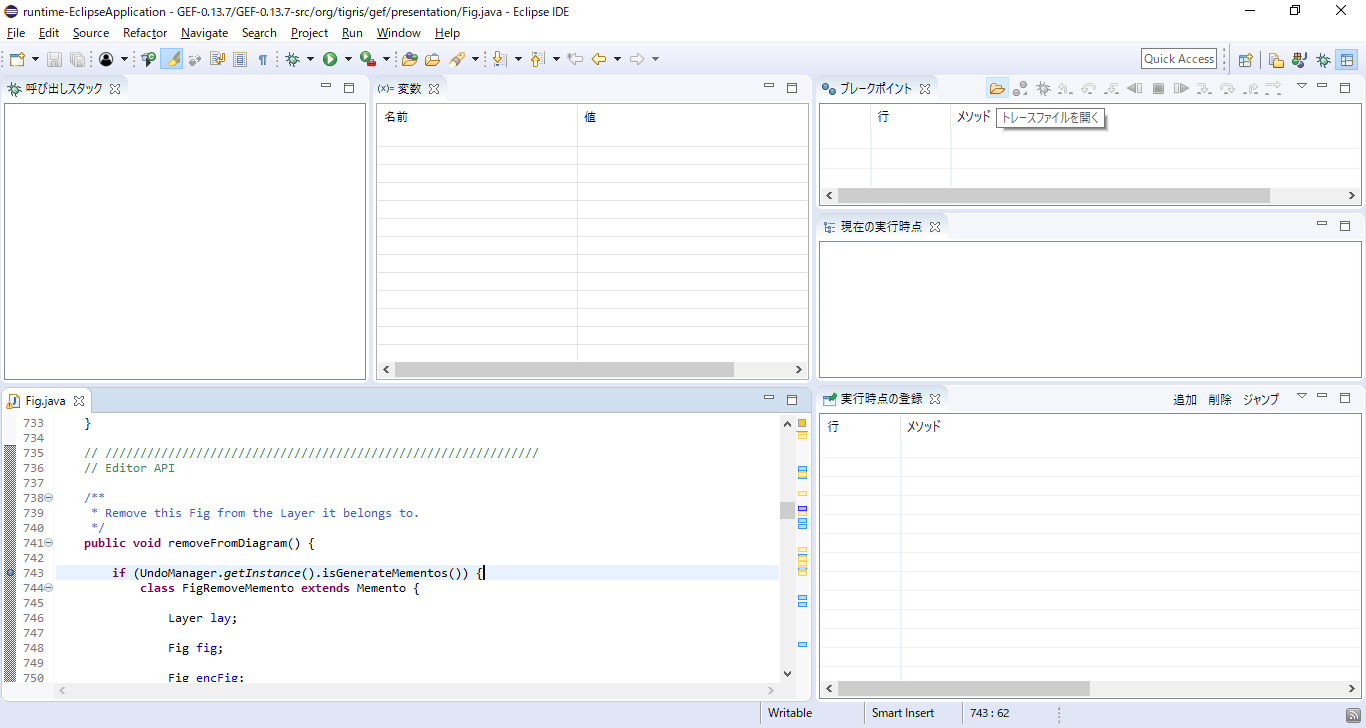Click the Next Annotation arrow icon
Screen dimensions: 1366x728
tap(498, 59)
